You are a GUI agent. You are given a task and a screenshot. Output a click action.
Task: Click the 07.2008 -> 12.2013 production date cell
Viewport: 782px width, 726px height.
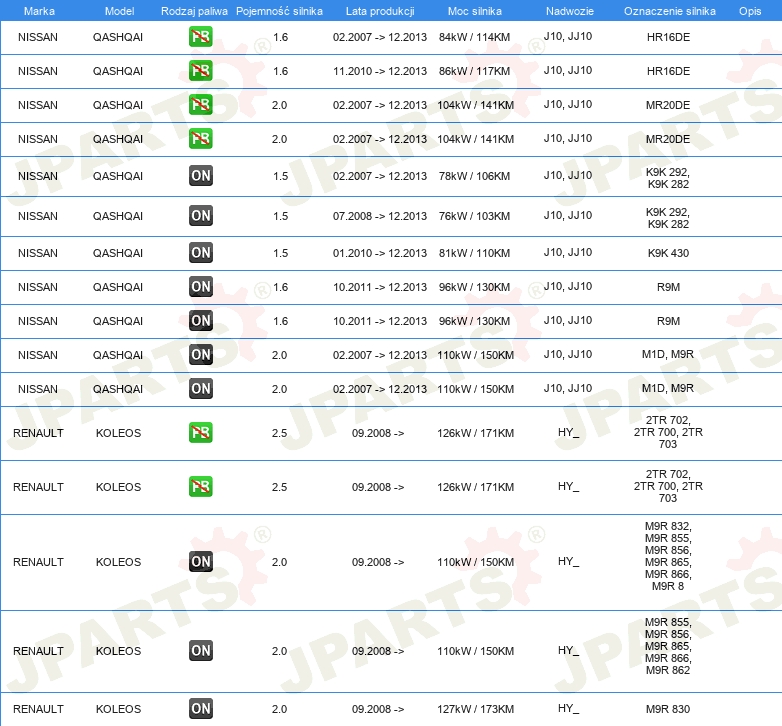click(379, 215)
